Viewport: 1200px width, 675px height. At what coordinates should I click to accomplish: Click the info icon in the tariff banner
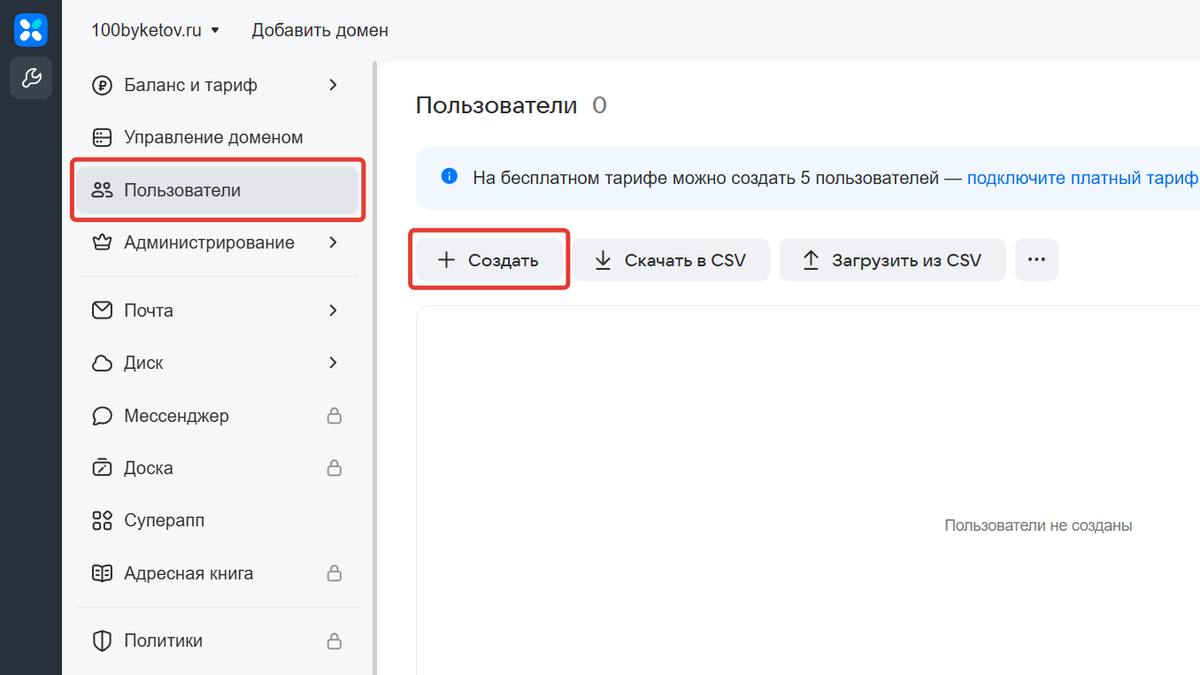[x=449, y=176]
